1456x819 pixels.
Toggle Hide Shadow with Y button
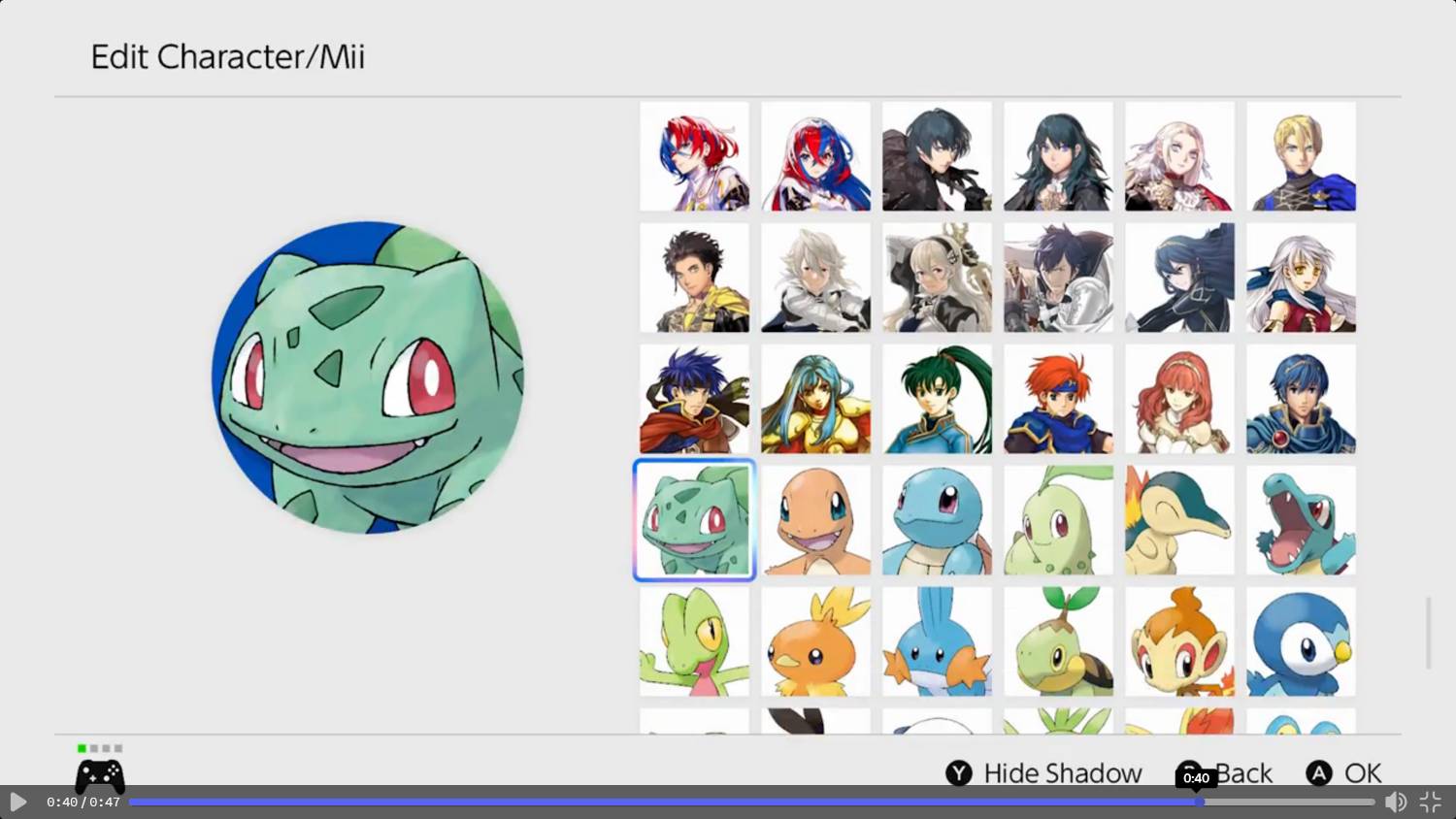[x=1043, y=773]
